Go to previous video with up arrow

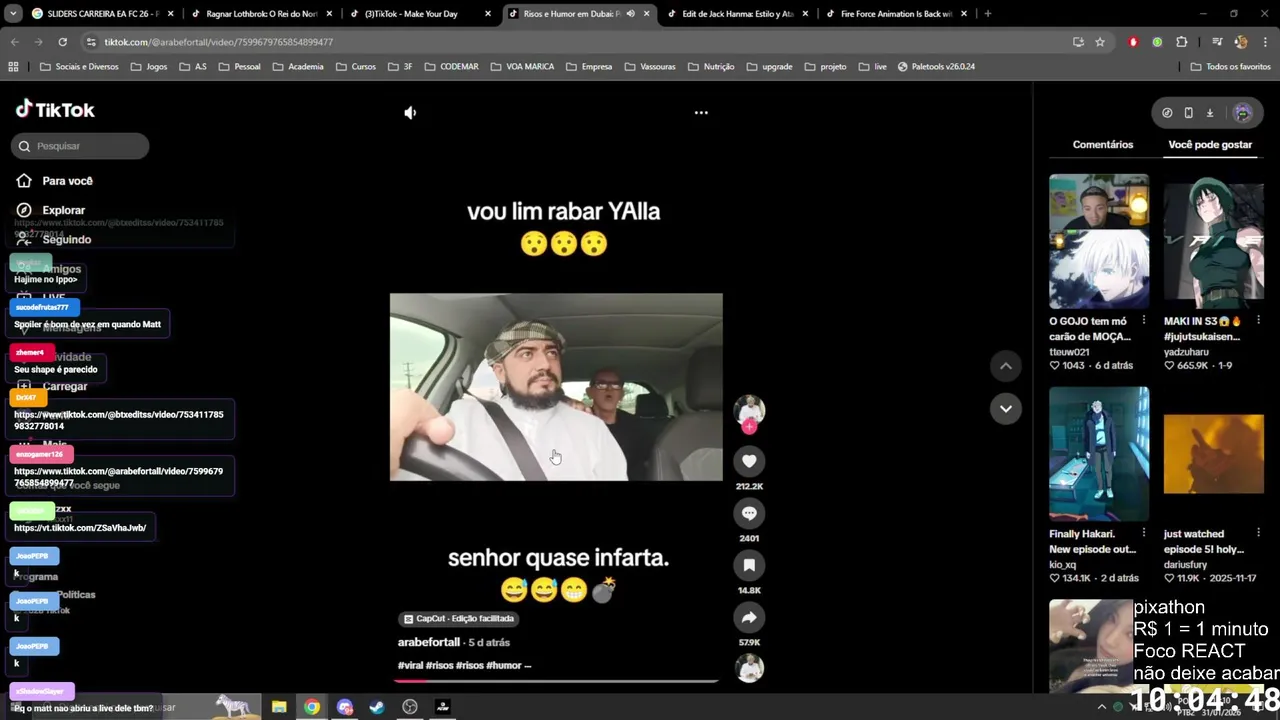tap(1006, 366)
